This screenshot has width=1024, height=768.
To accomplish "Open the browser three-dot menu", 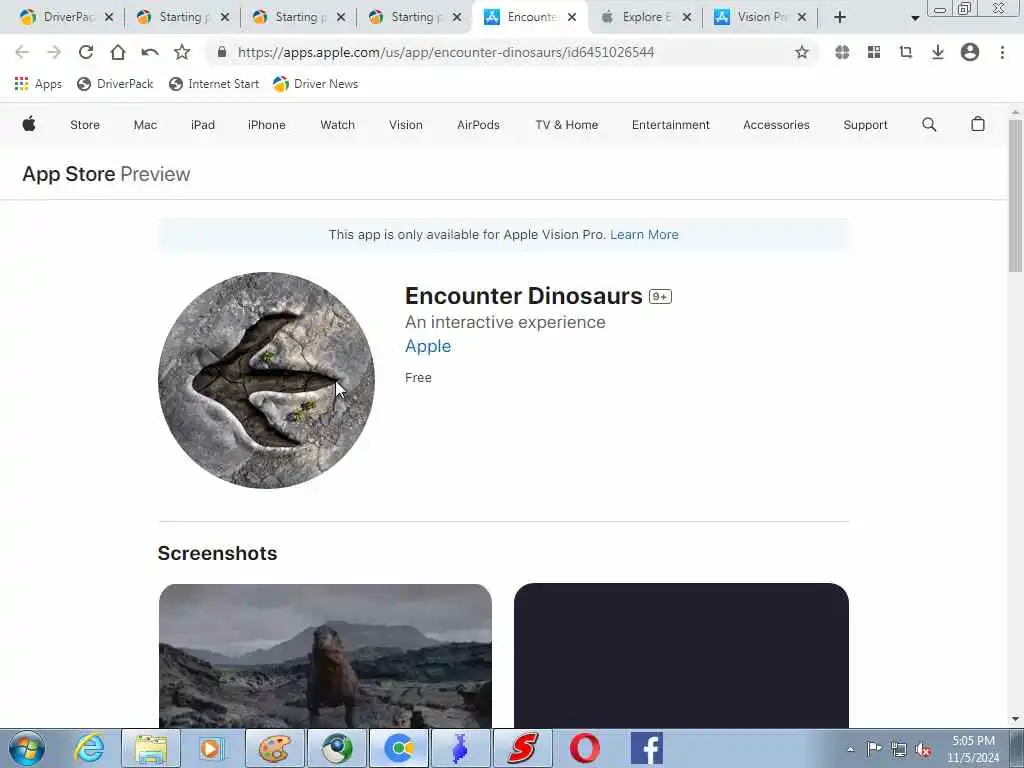I will [1002, 52].
